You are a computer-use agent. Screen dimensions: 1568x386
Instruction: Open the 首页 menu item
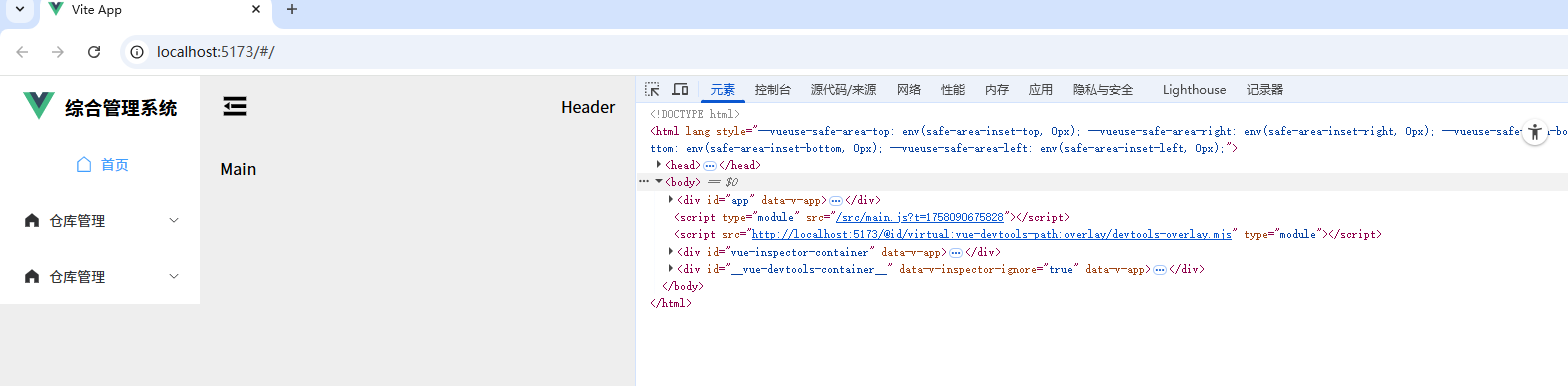100,165
